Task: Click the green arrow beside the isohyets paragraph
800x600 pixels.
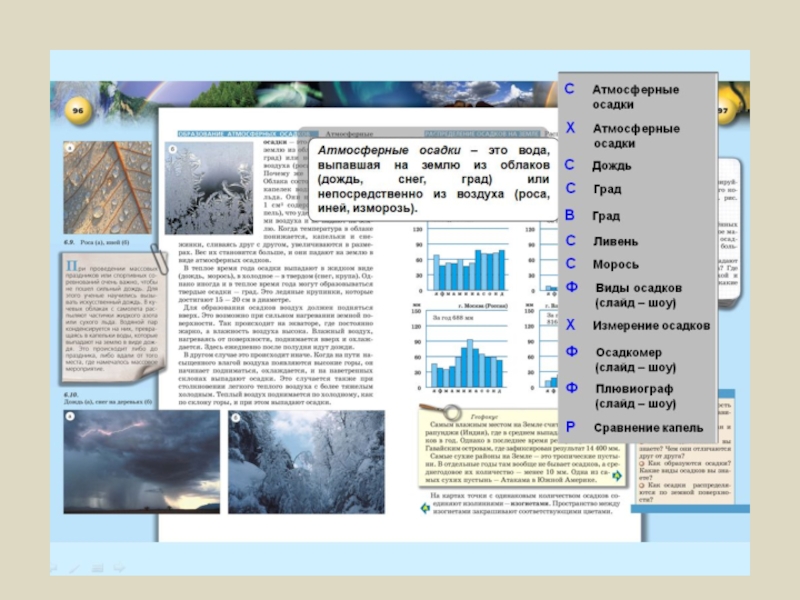Action: click(426, 508)
